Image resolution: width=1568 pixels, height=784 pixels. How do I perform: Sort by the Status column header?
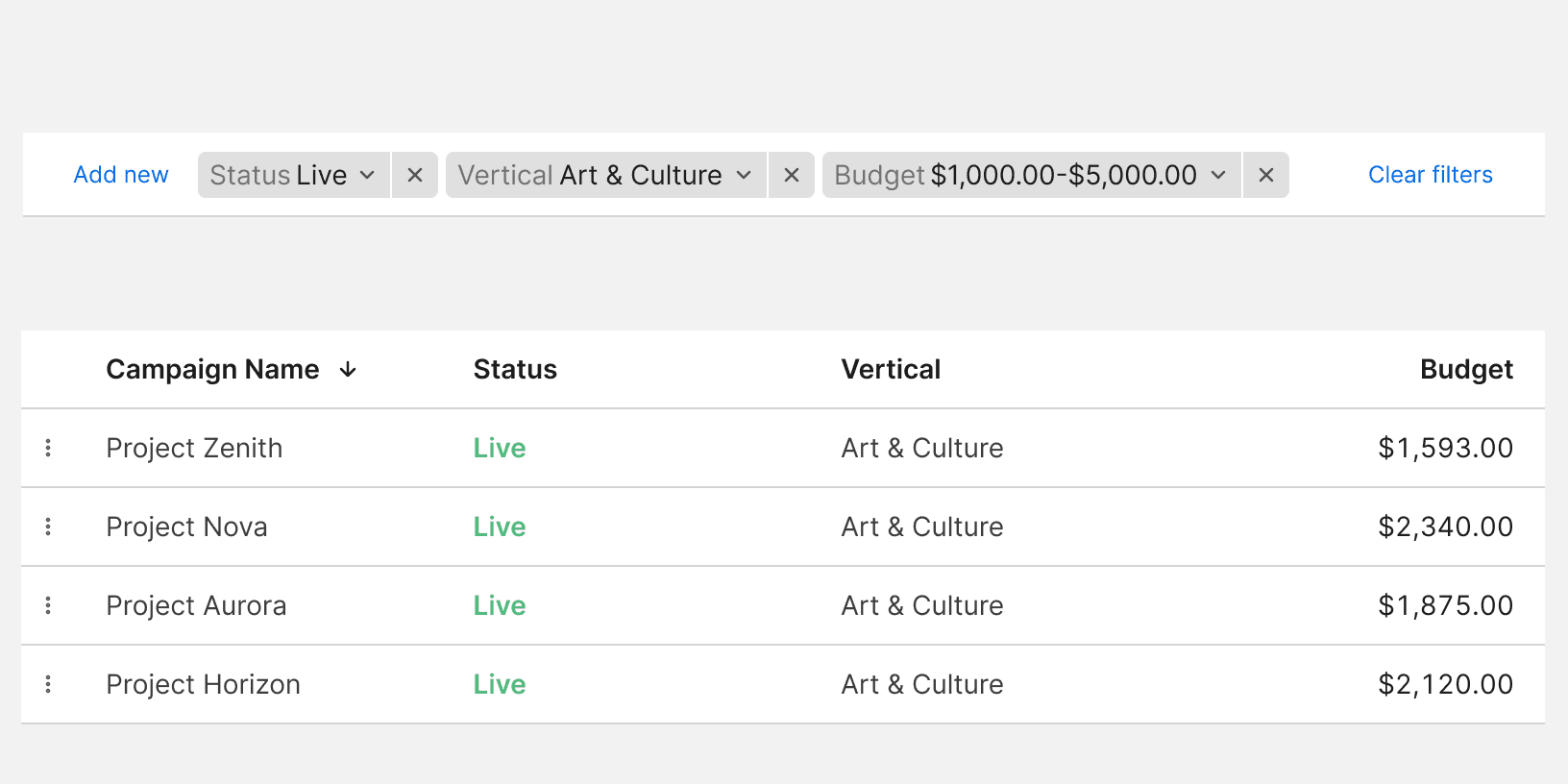tap(515, 370)
